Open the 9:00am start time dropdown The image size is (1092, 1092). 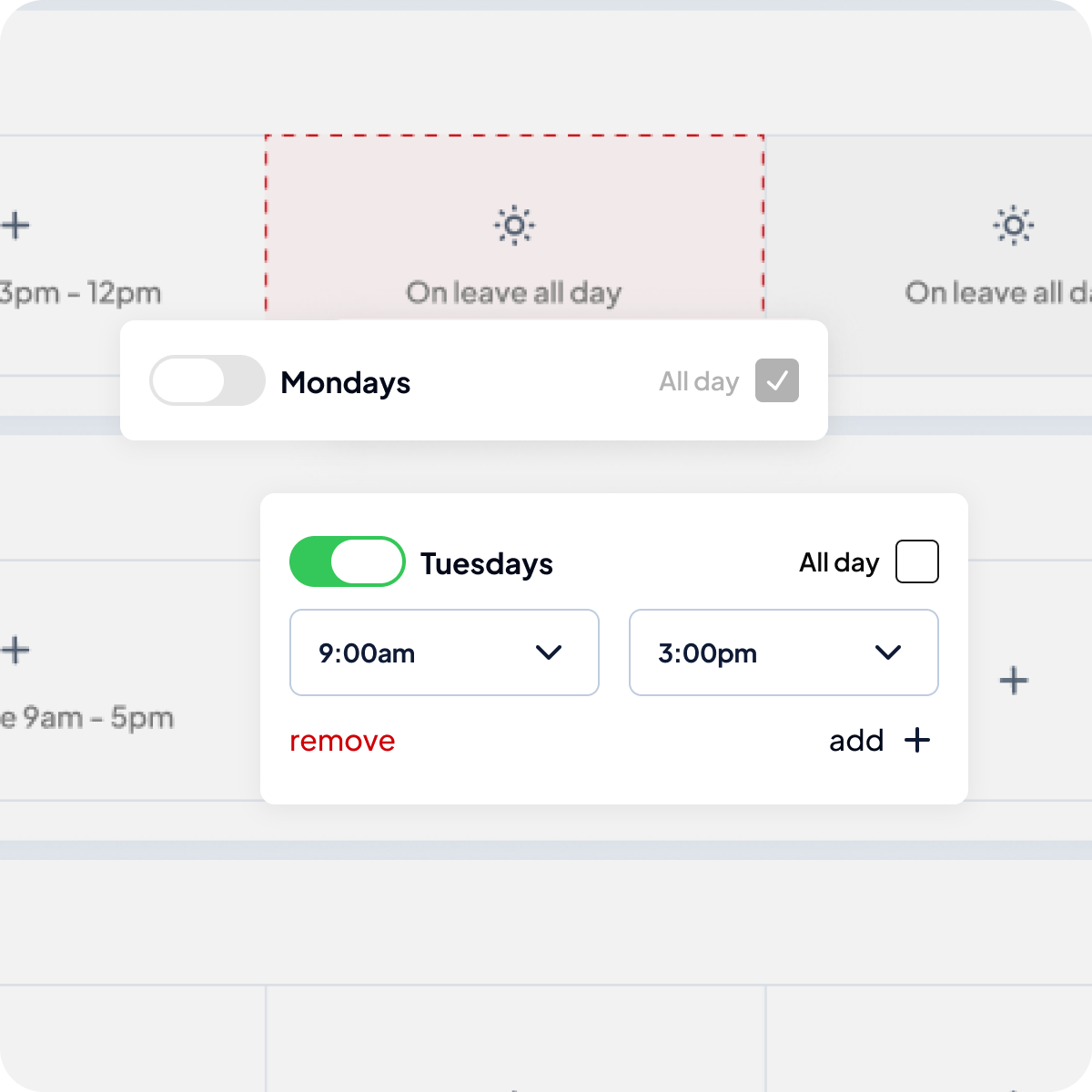click(x=444, y=652)
